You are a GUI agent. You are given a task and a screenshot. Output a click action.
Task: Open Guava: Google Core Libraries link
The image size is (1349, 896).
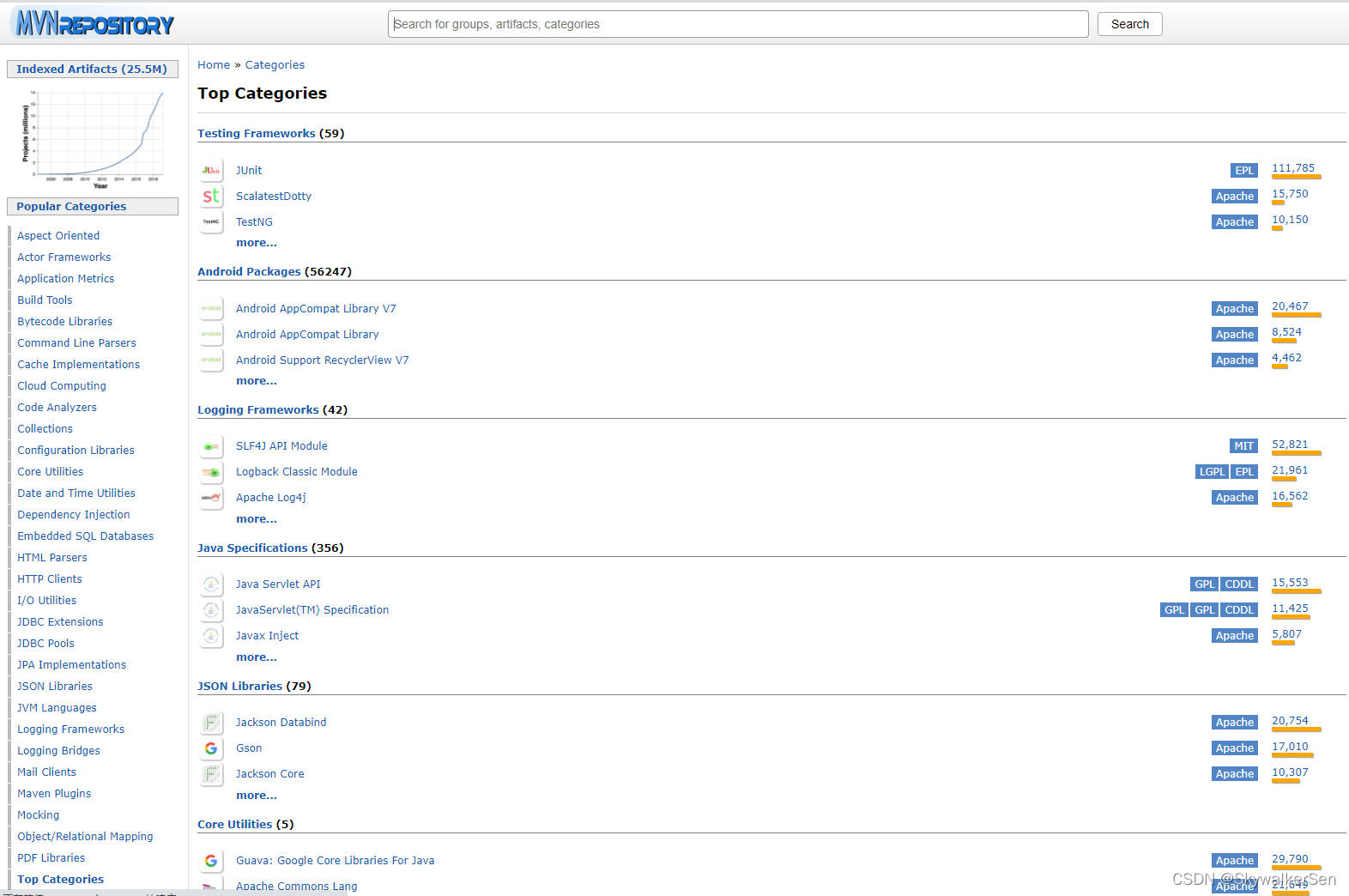[x=336, y=861]
